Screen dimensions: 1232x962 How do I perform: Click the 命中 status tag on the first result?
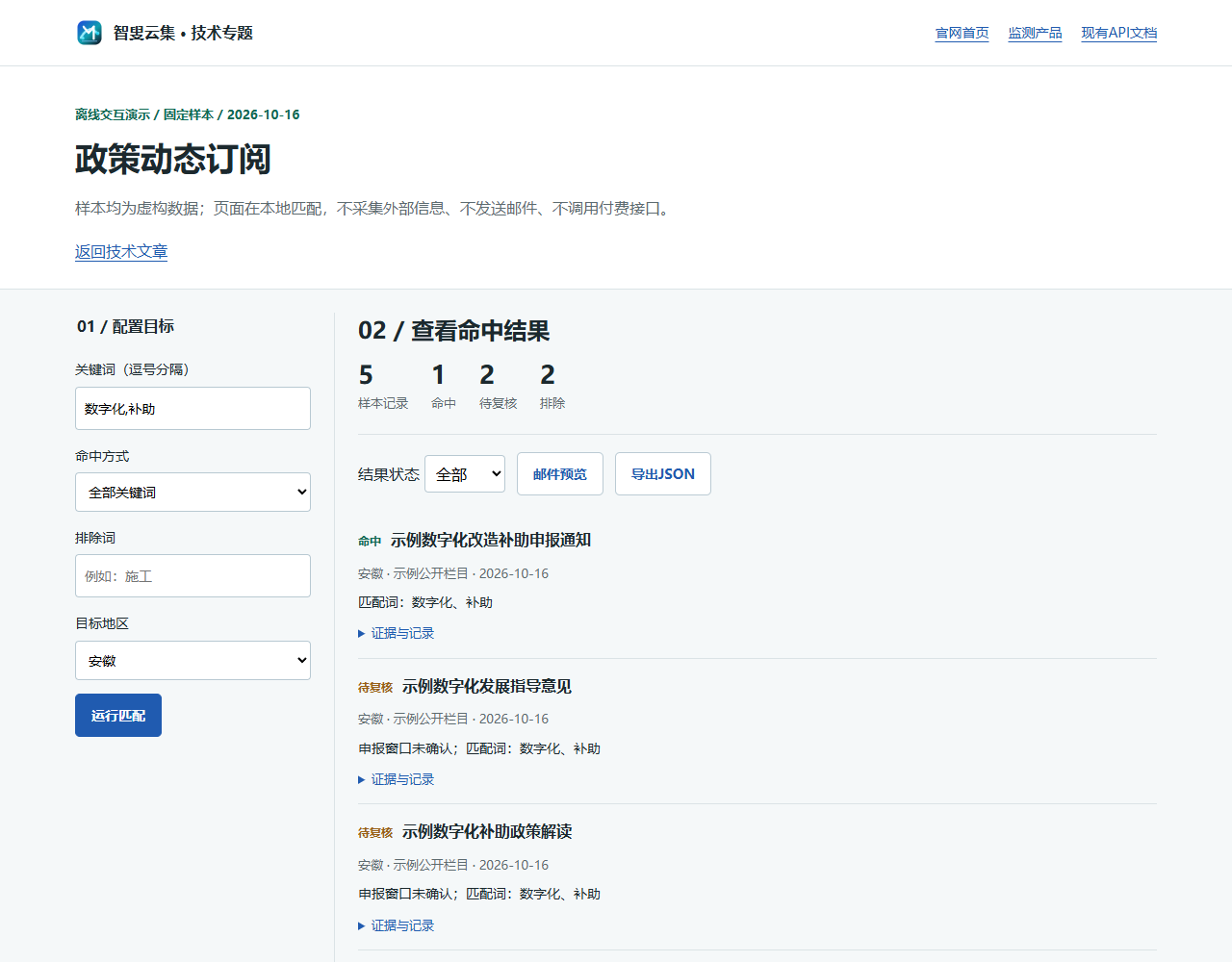point(370,542)
